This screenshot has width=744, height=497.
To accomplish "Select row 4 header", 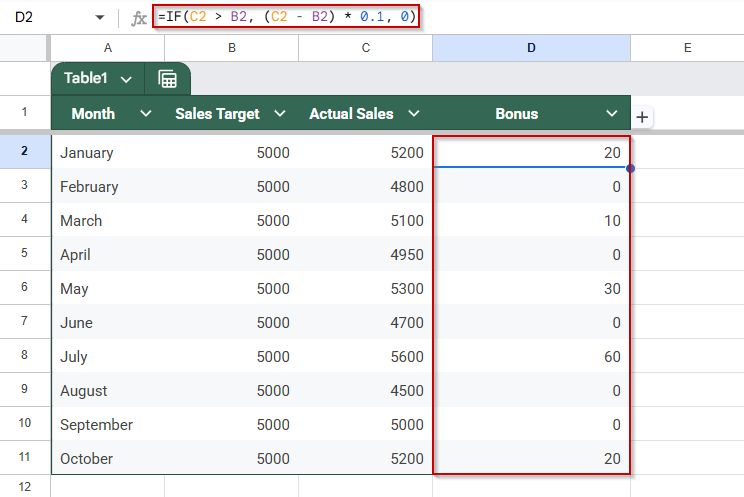I will [24, 220].
